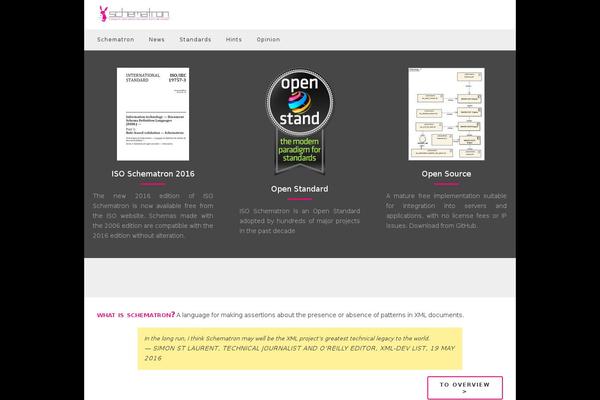Click the Schematron logo in the header
Image resolution: width=600 pixels, height=400 pixels.
tap(134, 14)
